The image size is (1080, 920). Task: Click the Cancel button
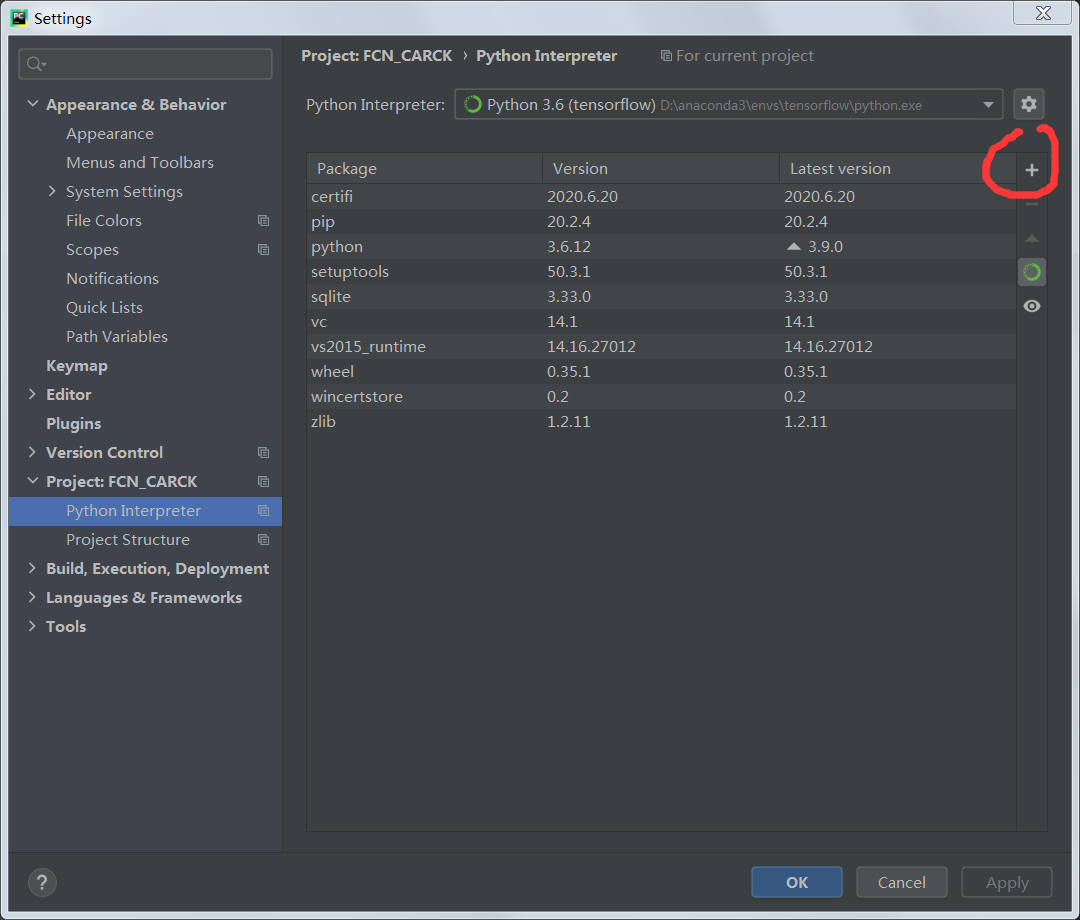click(901, 882)
